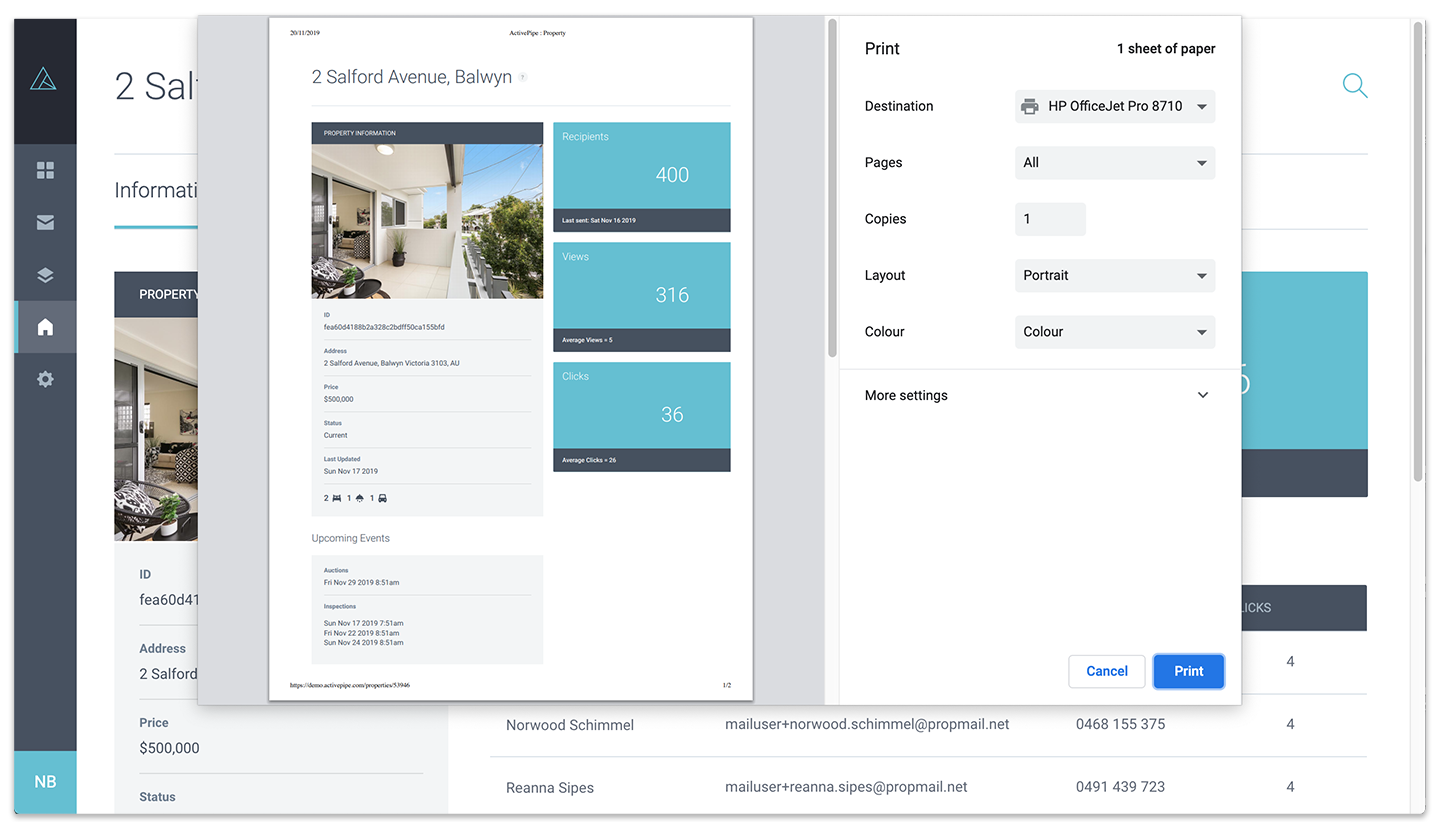Click the Upcoming Events heading in the preview
Image resolution: width=1440 pixels, height=822 pixels.
pos(351,538)
